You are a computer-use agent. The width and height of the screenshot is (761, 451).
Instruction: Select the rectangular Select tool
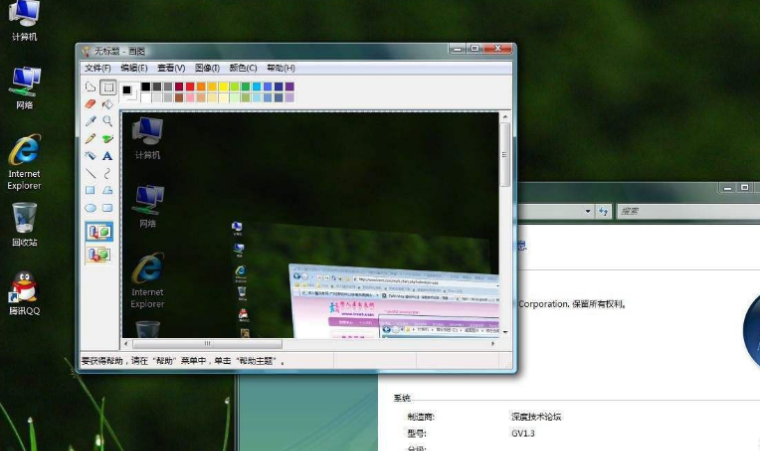(x=107, y=87)
